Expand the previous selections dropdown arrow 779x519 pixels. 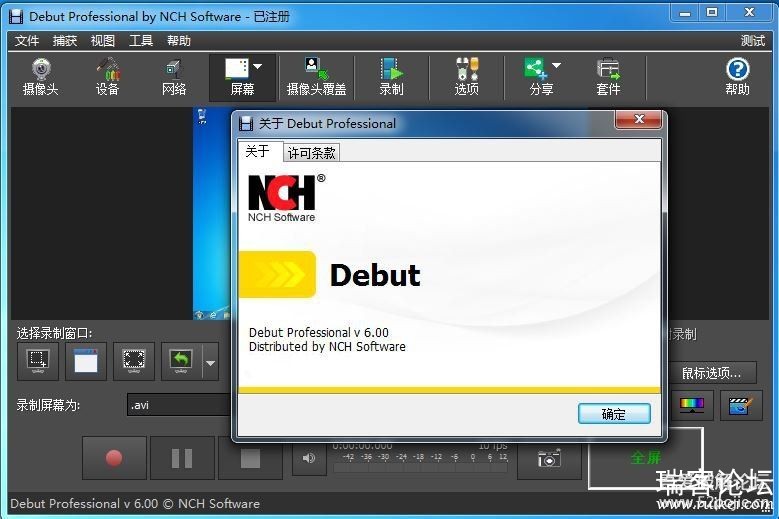click(211, 363)
